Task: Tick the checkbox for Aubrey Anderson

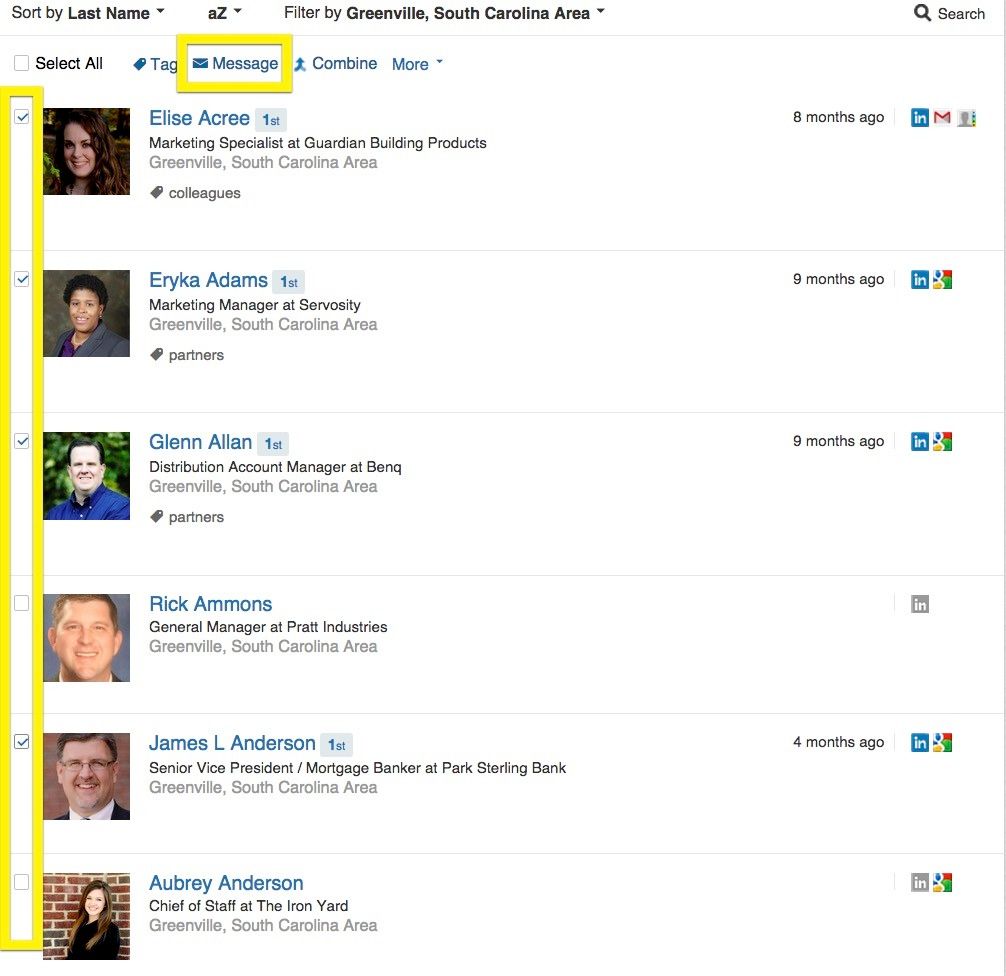Action: tap(22, 882)
